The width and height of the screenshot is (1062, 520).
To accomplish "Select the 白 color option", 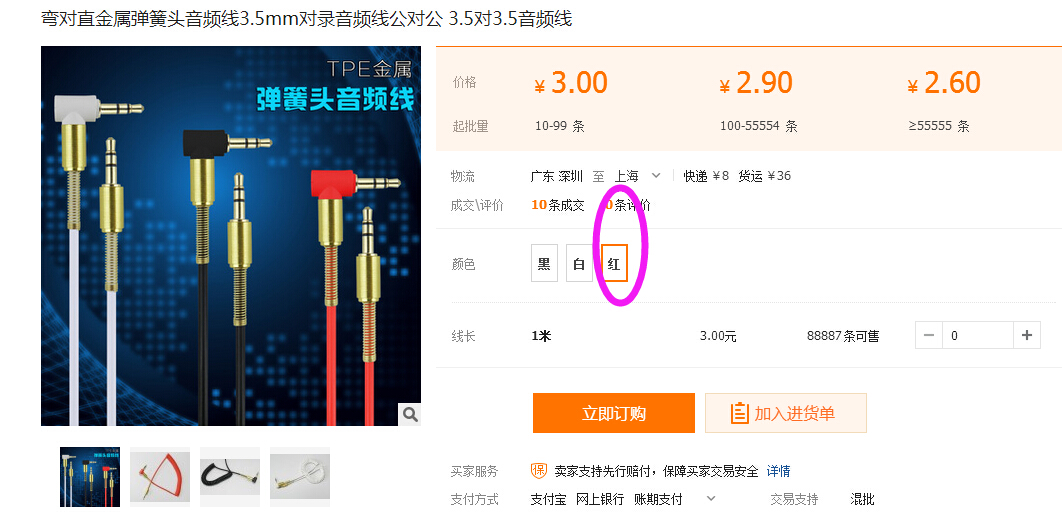I will (x=579, y=263).
